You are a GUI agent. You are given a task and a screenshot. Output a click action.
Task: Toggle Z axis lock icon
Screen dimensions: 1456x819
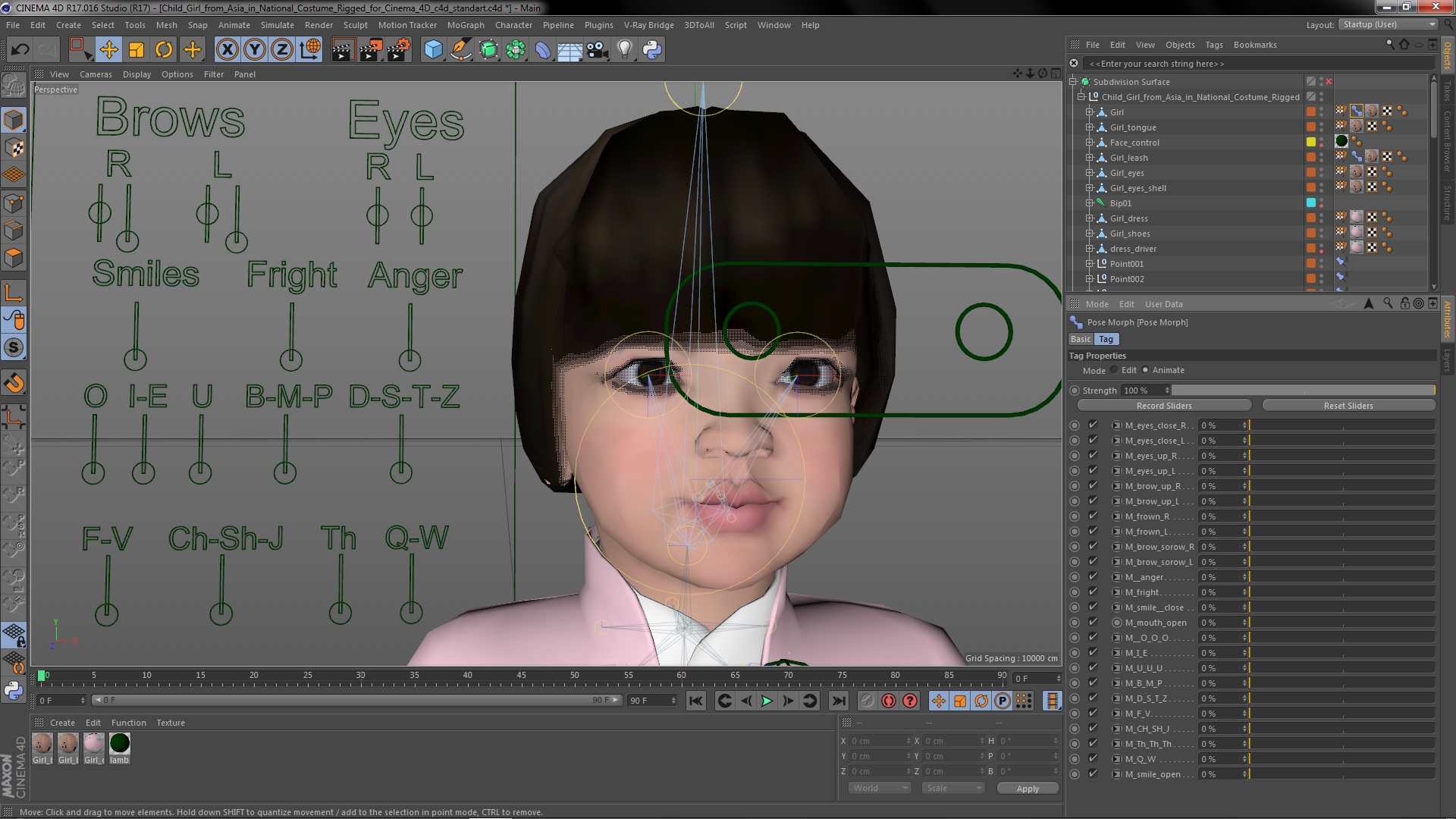(x=282, y=50)
